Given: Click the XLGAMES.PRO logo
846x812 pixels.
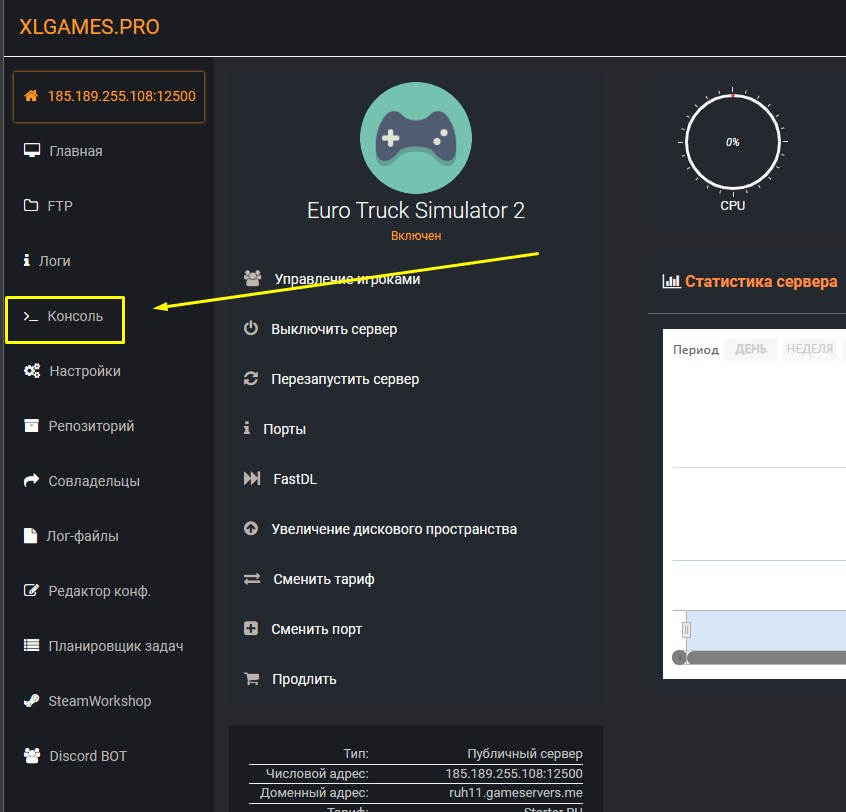Looking at the screenshot, I should (x=89, y=27).
